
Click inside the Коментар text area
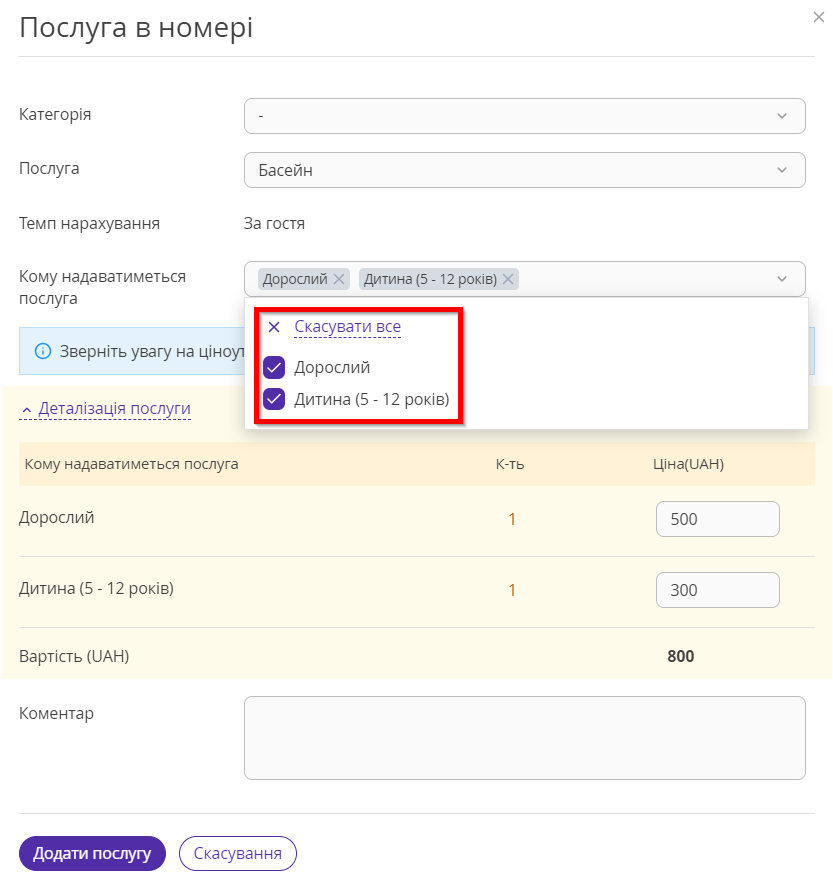tap(524, 738)
